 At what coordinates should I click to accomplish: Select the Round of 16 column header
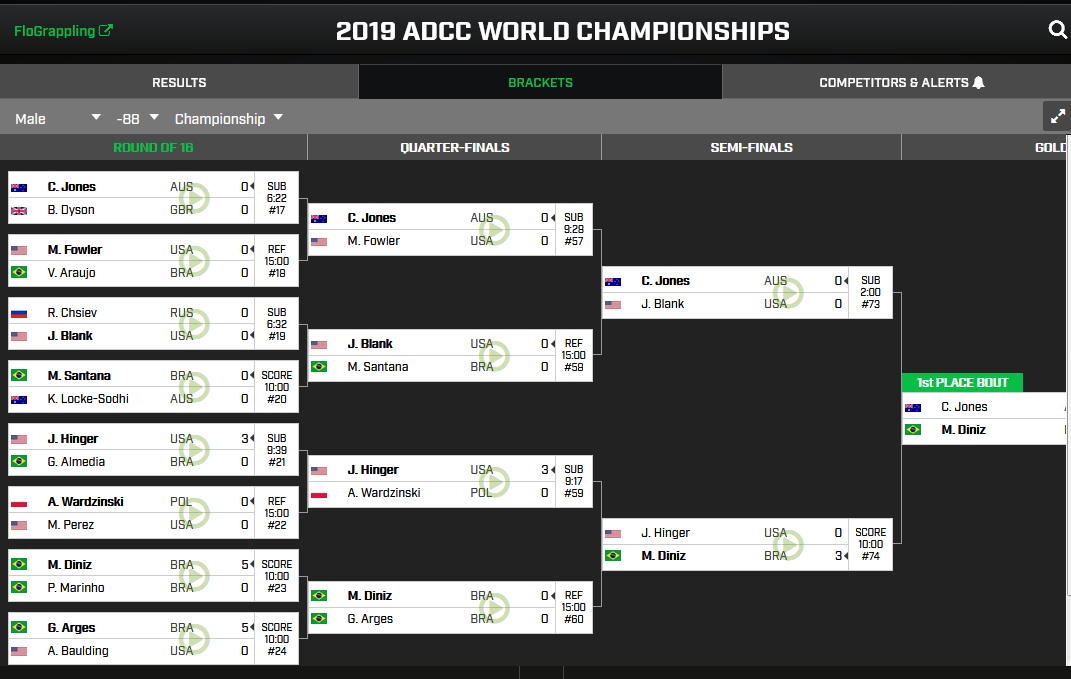click(x=153, y=148)
